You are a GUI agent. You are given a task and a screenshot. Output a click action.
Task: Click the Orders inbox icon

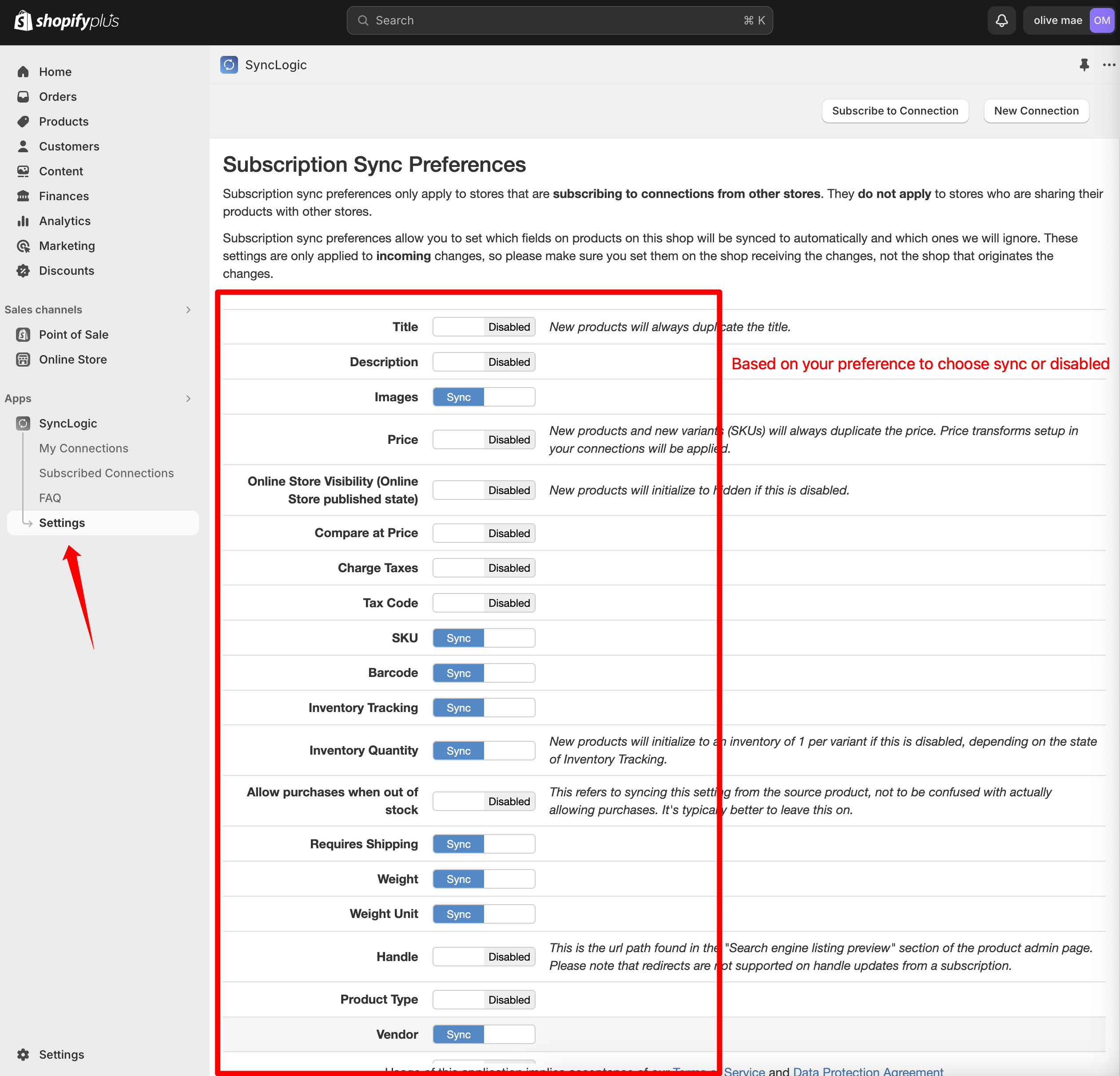23,96
